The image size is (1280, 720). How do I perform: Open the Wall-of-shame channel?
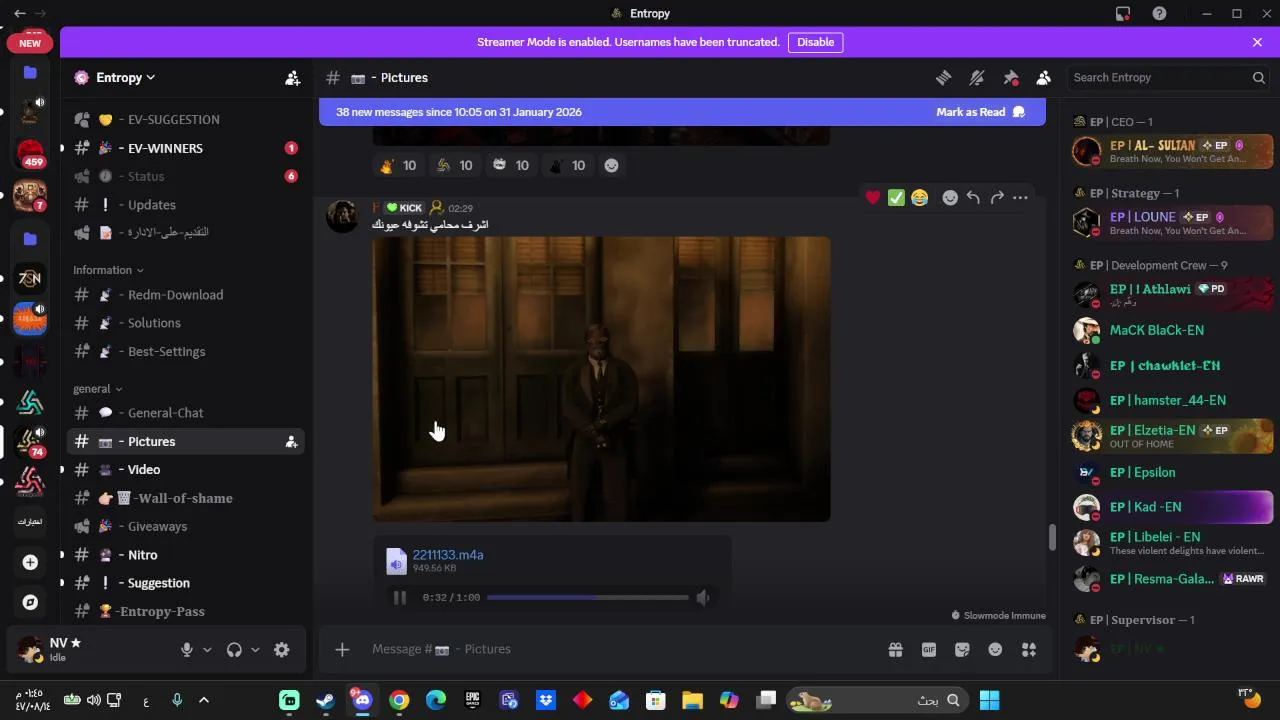(186, 498)
